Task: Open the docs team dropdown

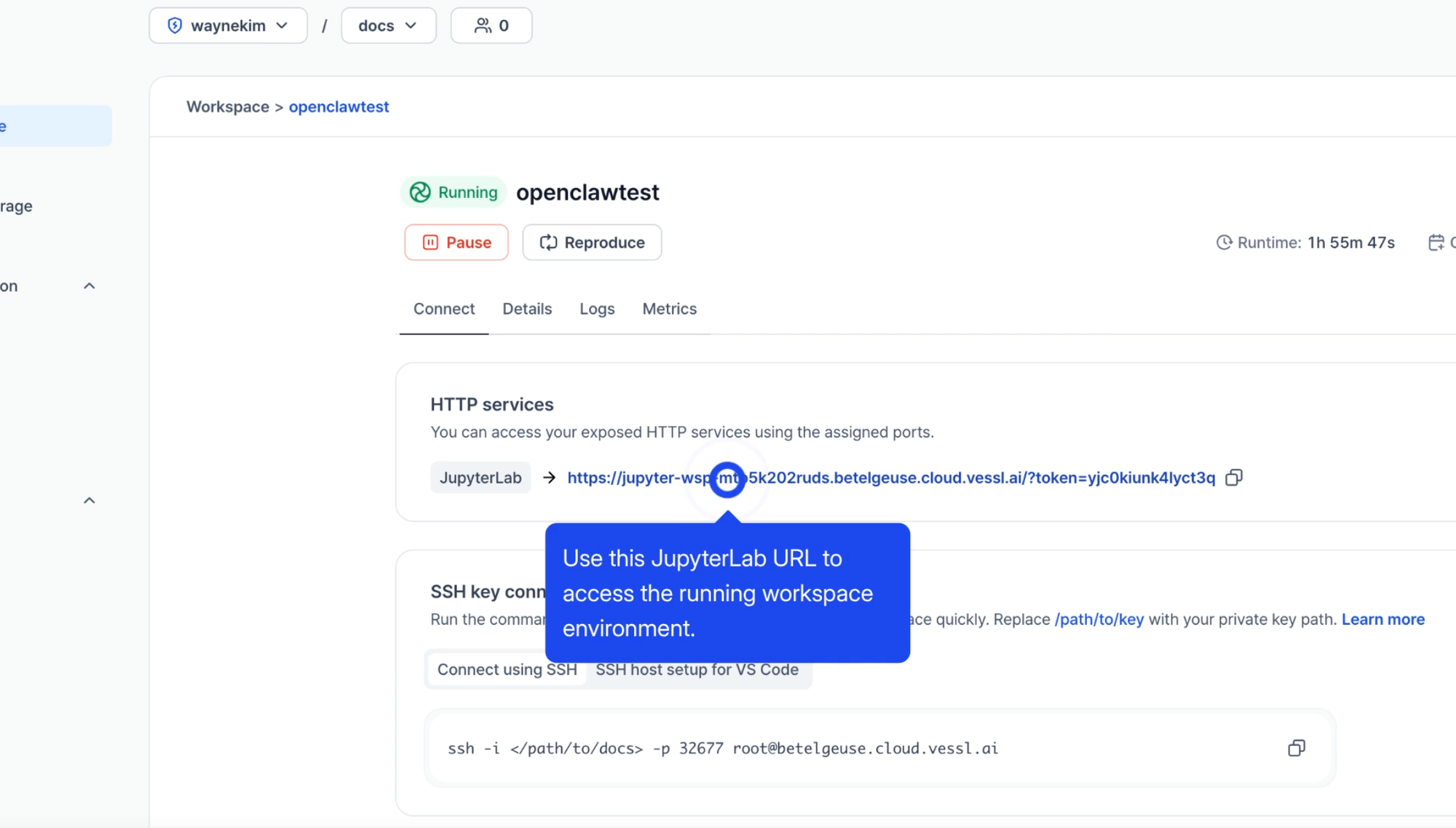Action: pyautogui.click(x=388, y=25)
